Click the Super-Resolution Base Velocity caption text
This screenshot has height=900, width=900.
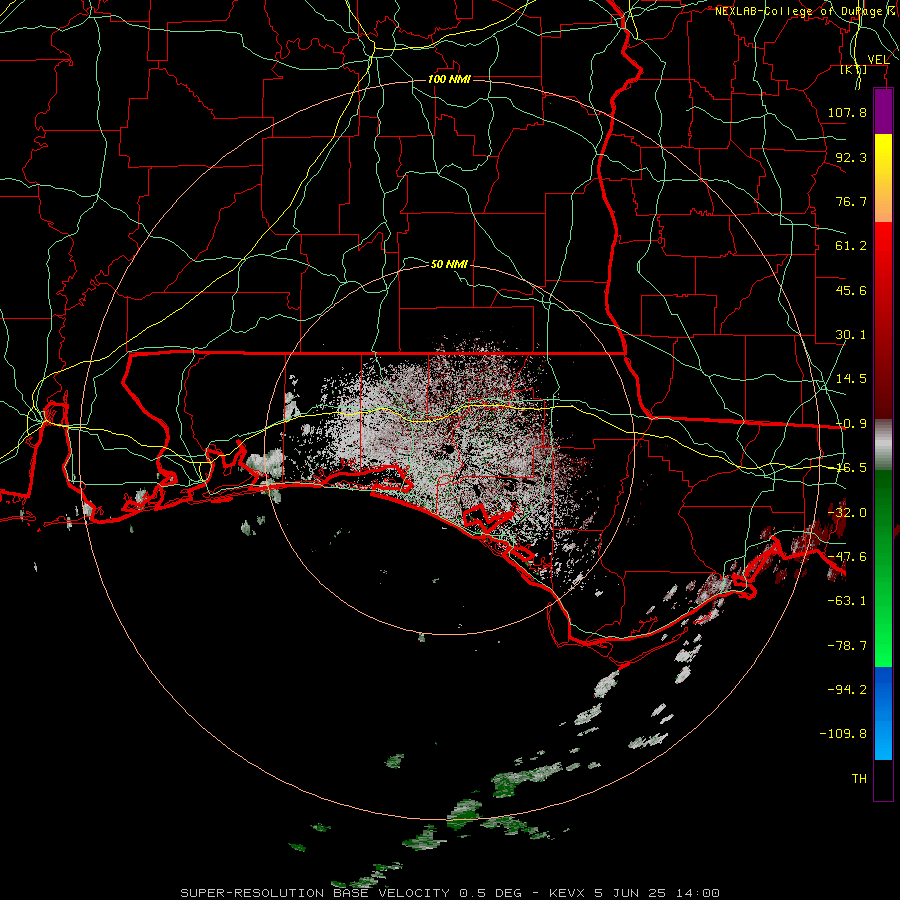tap(450, 893)
